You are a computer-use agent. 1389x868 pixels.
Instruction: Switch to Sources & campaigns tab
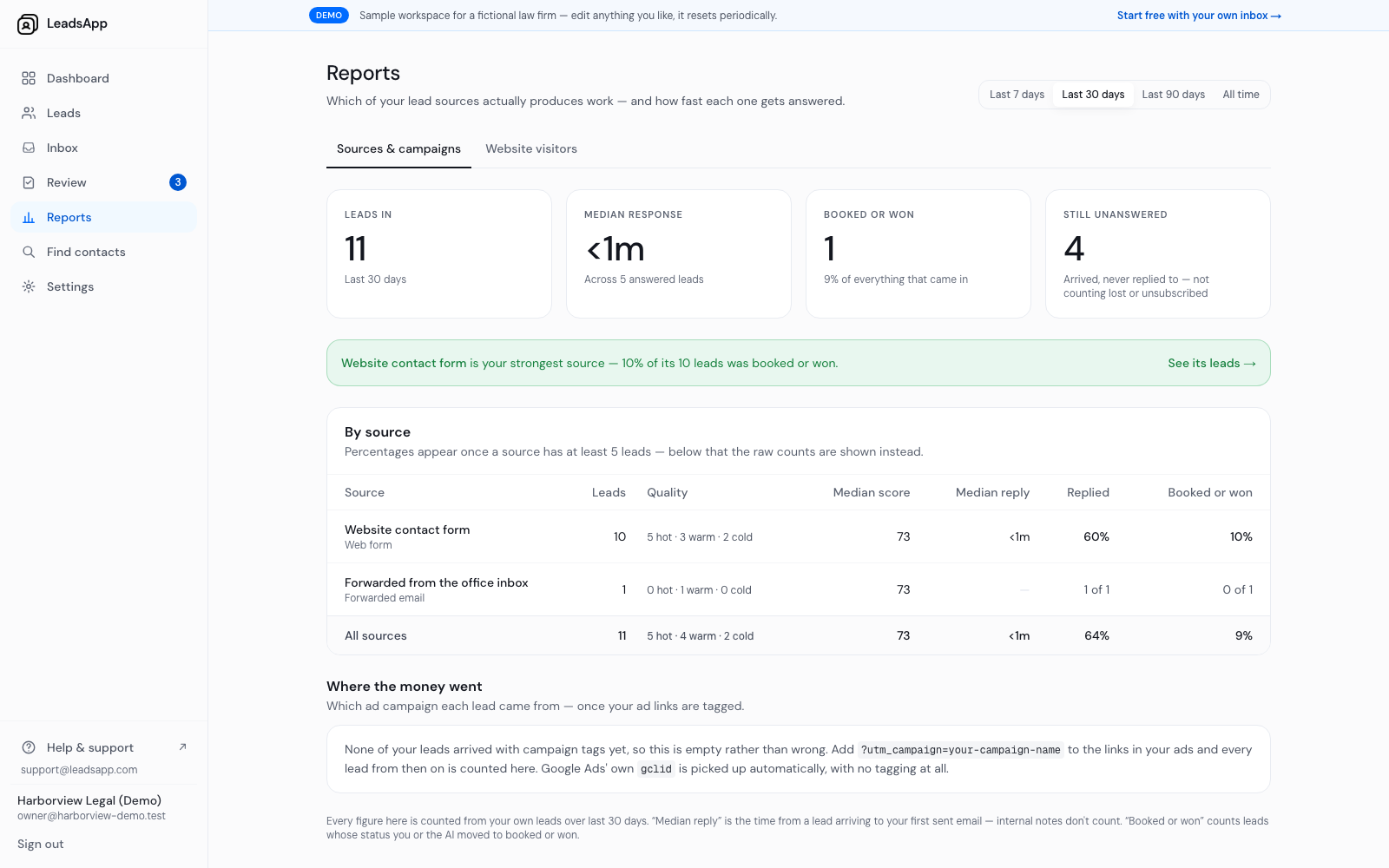[x=398, y=149]
